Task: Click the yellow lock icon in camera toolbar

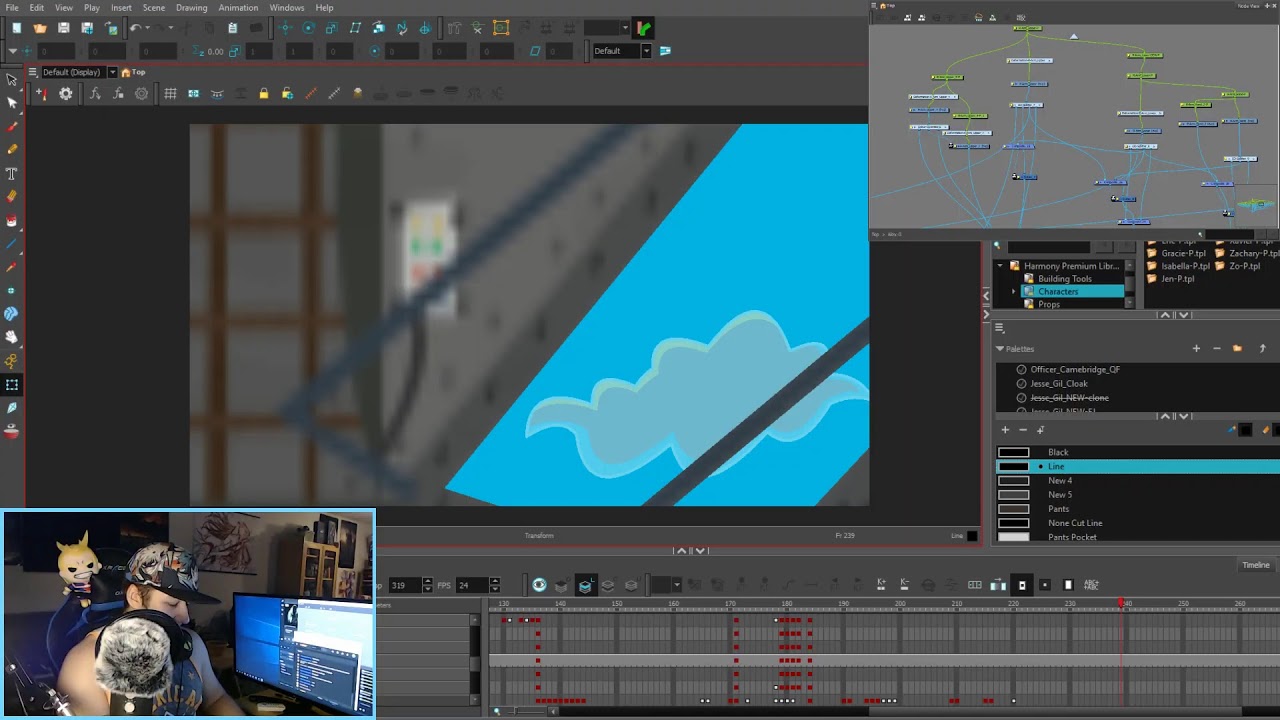Action: (263, 93)
